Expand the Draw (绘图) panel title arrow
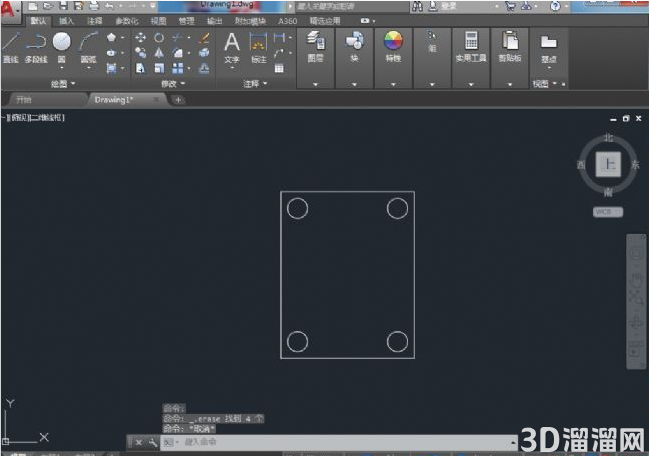Screen dimensions: 649x456 click(x=73, y=84)
